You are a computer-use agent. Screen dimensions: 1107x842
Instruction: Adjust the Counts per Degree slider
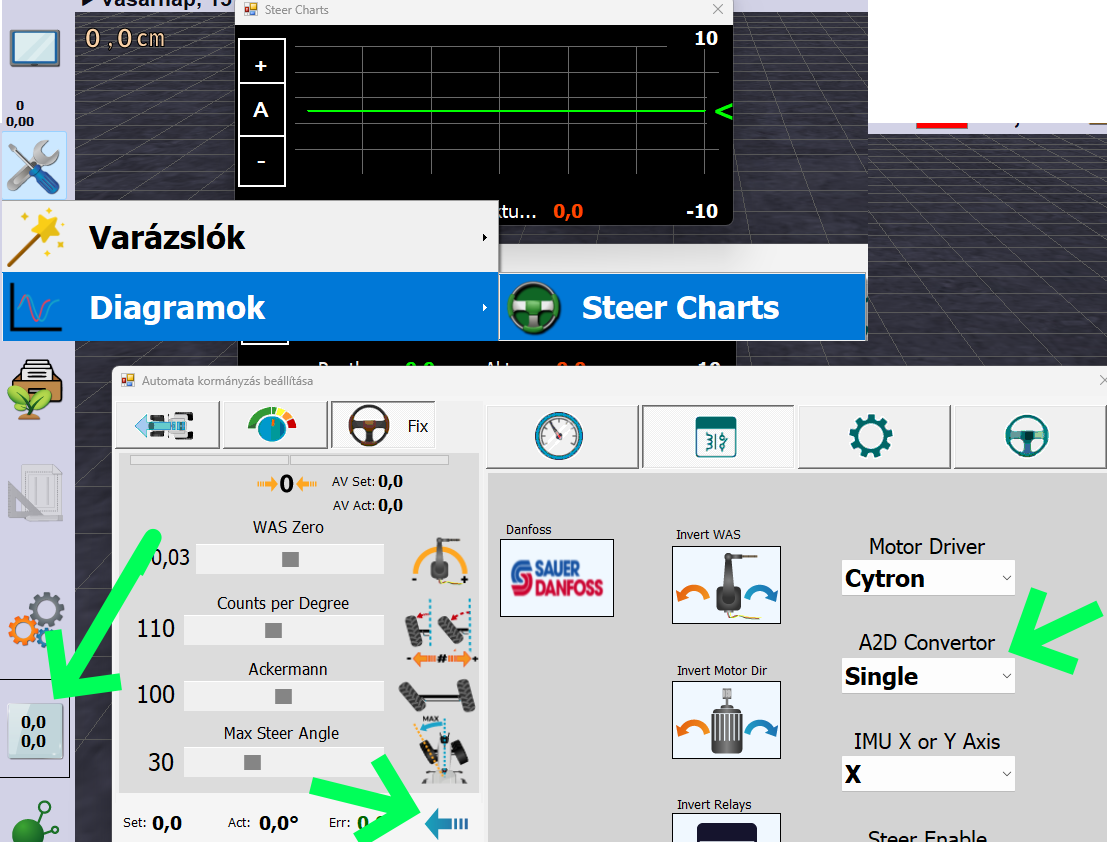(x=273, y=630)
